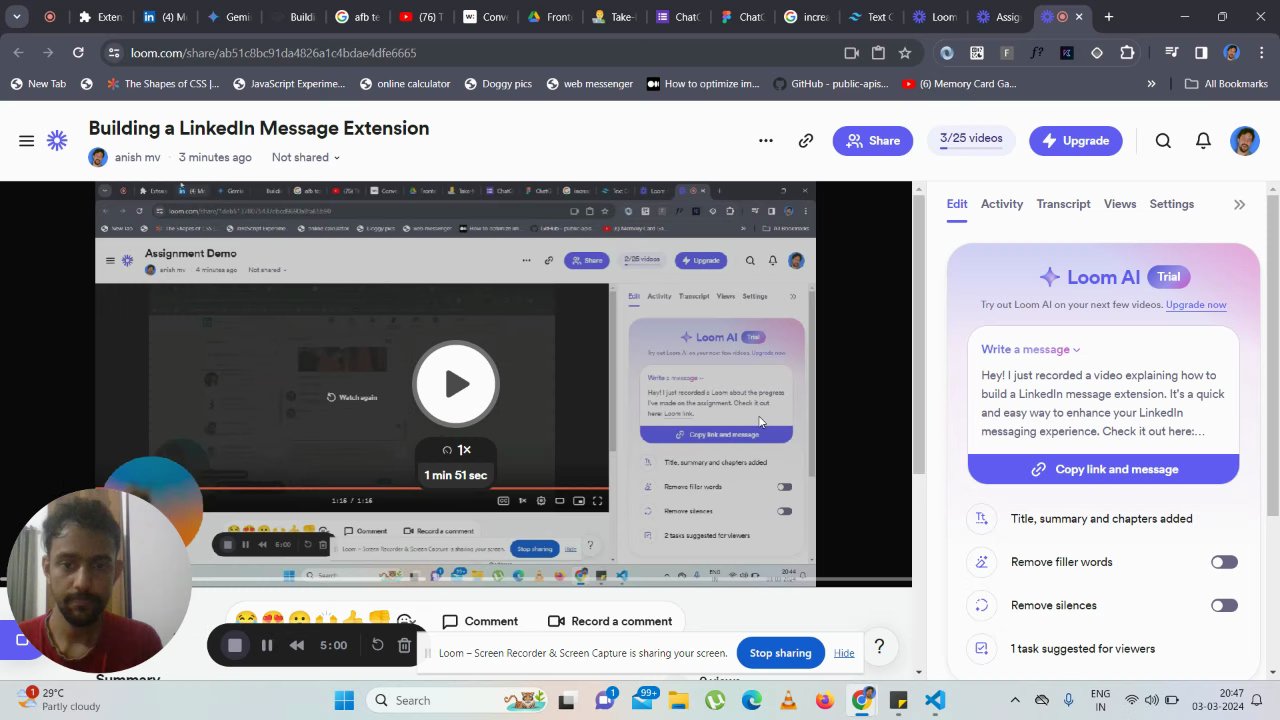
Task: Open the Loom hamburger menu
Action: click(27, 141)
